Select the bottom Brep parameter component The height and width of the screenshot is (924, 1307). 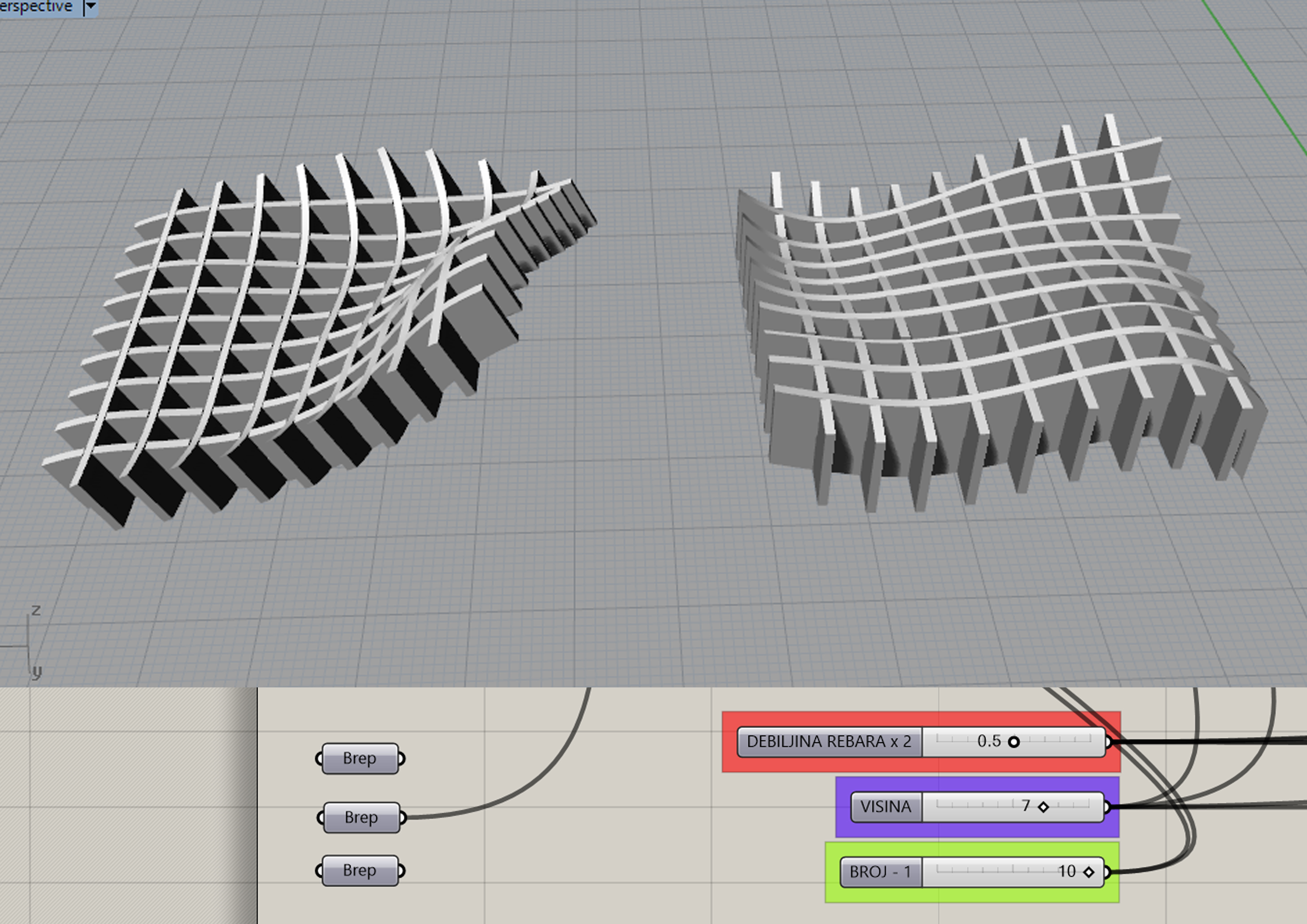[x=360, y=870]
